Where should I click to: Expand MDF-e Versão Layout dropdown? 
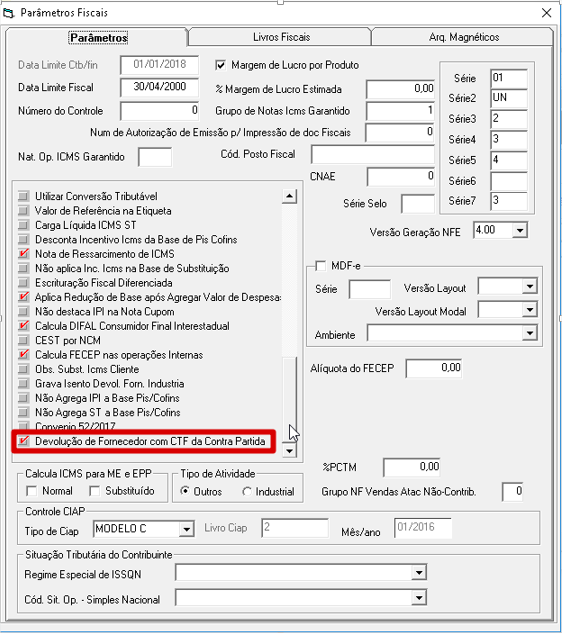(530, 287)
